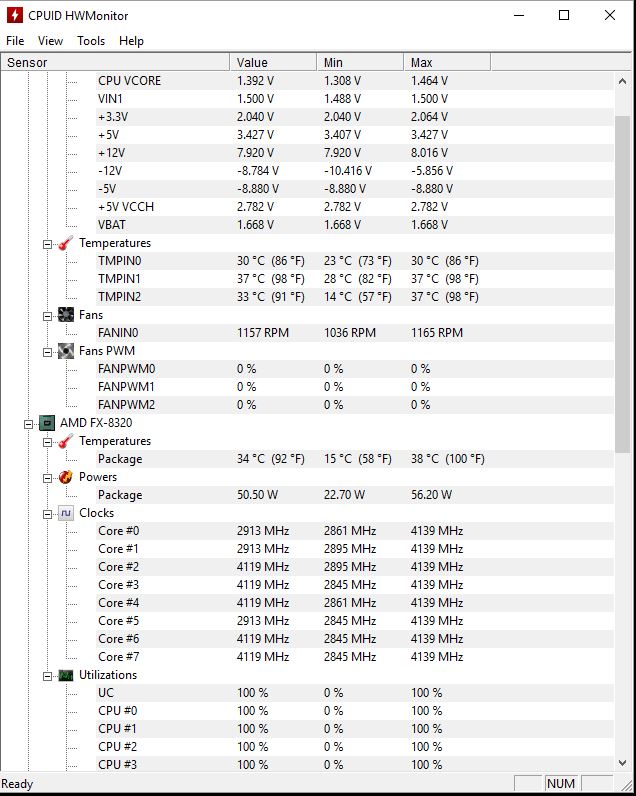
Task: Collapse the Clocks section expander
Action: pos(47,513)
